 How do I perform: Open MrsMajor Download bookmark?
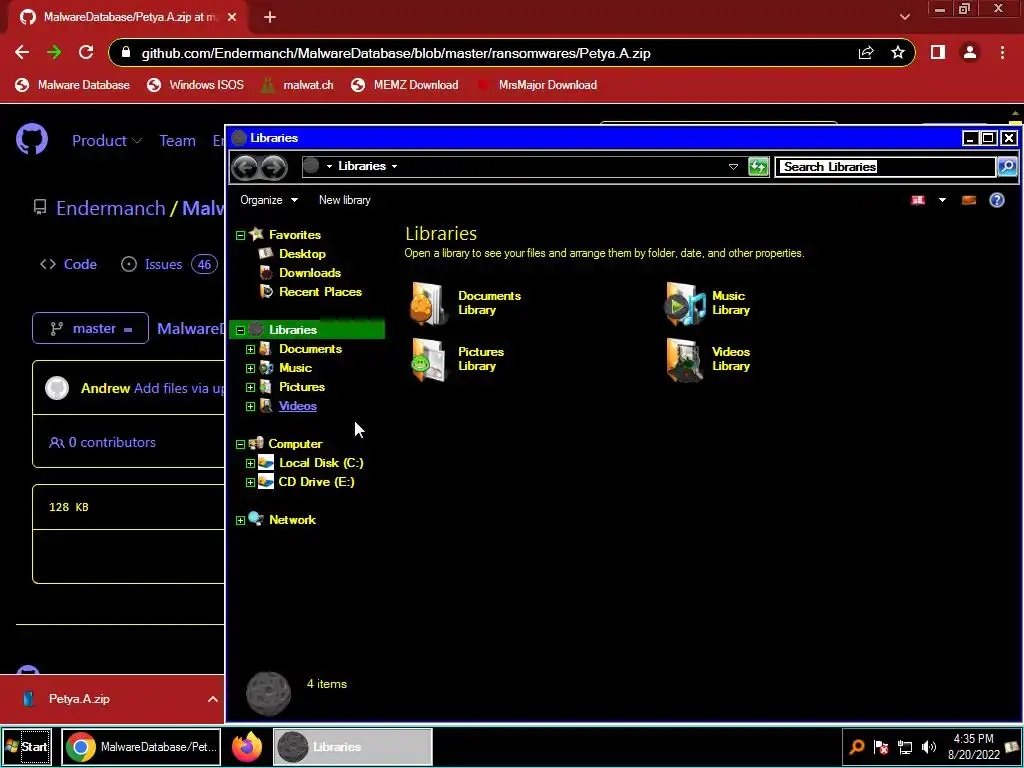(x=537, y=85)
